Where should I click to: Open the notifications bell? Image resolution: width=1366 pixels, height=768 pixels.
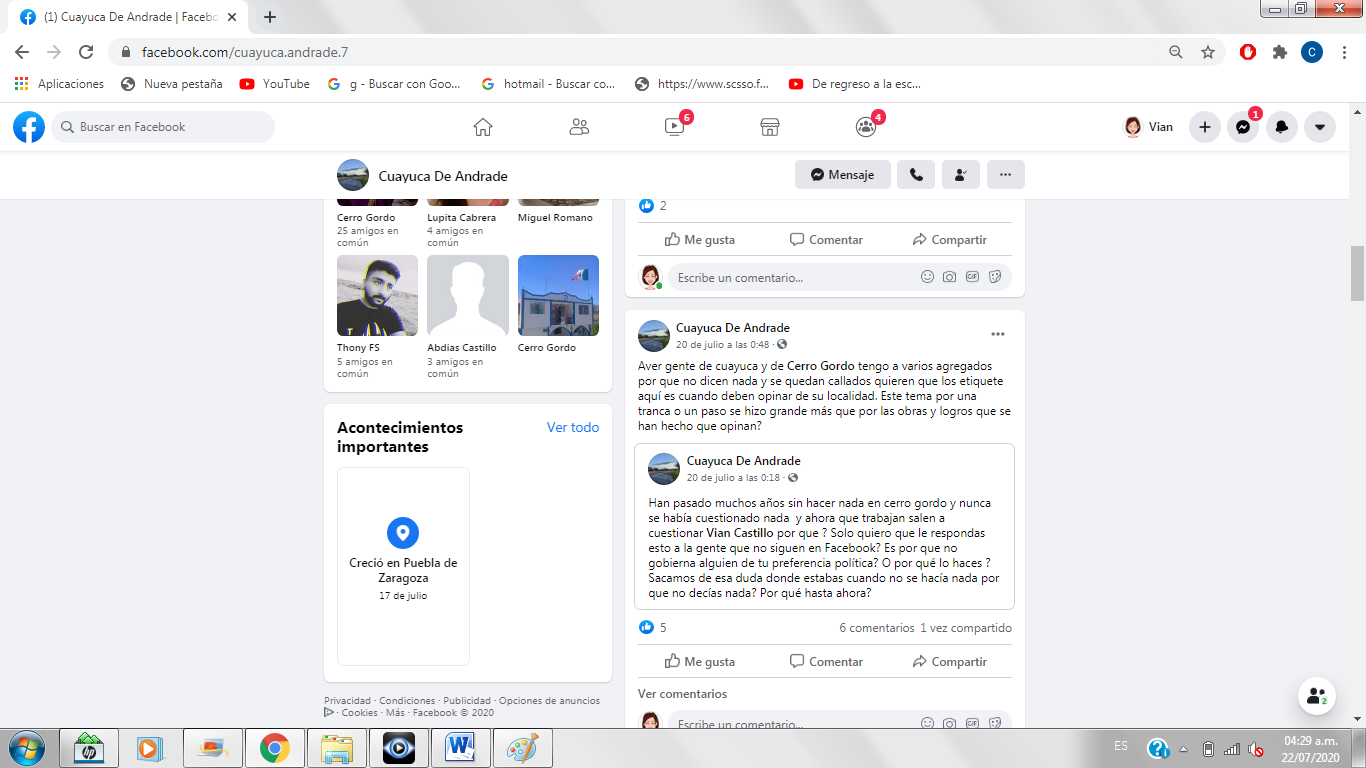pos(1281,127)
